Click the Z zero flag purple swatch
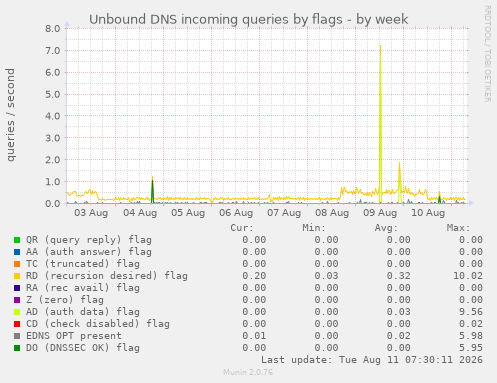This screenshot has height=383, width=497. click(x=17, y=300)
